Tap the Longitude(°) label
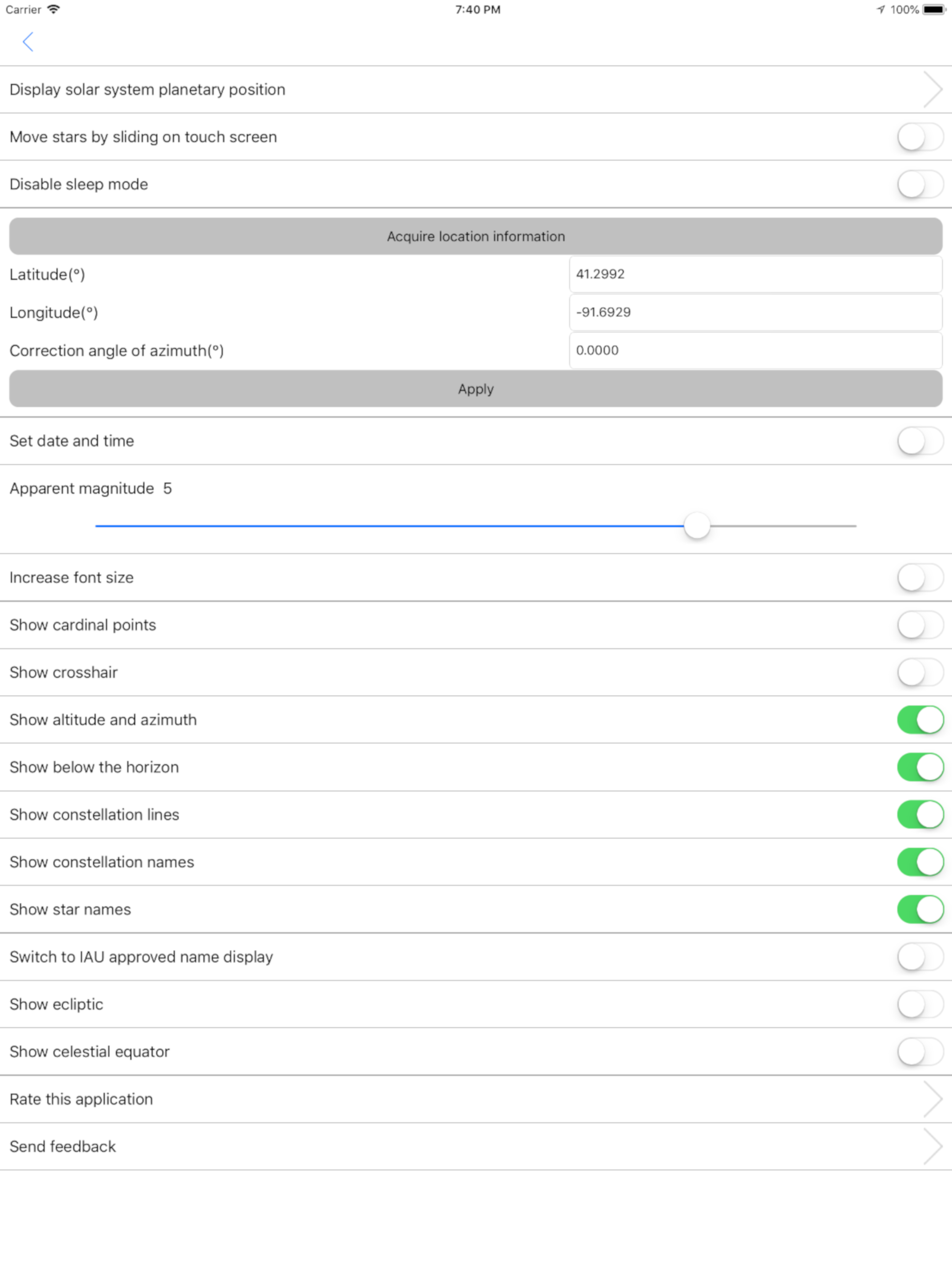The width and height of the screenshot is (952, 1270). pos(54,313)
